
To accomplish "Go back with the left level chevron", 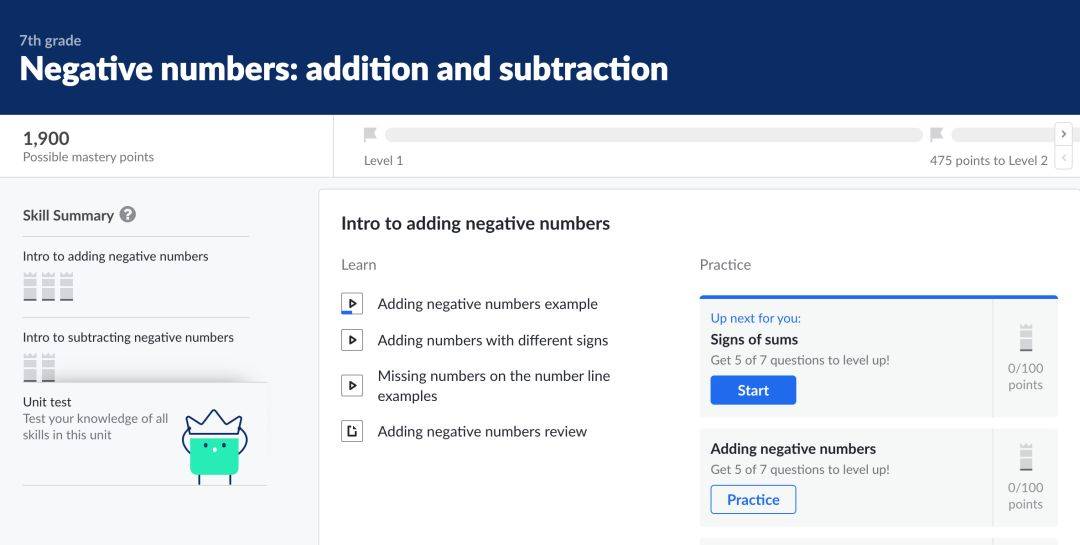I will 1063,158.
